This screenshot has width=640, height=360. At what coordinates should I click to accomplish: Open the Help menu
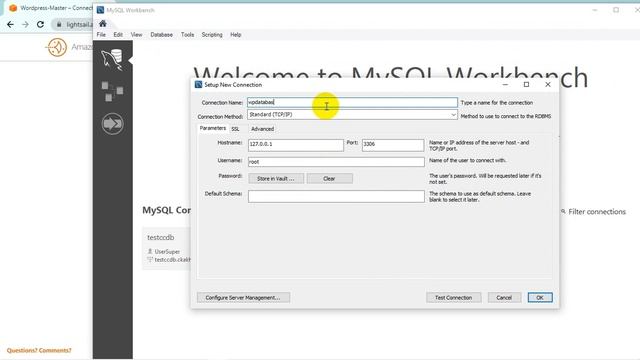tap(236, 35)
